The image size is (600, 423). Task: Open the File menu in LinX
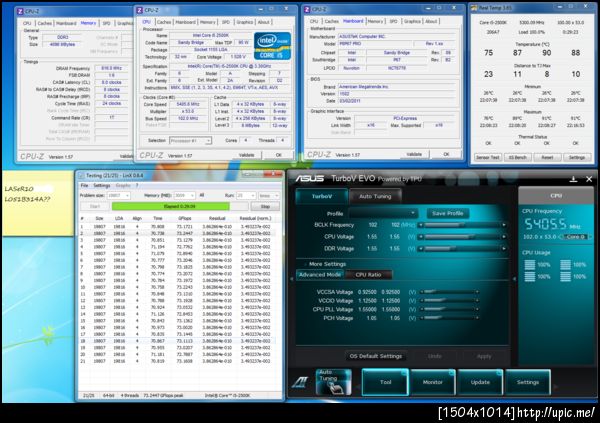pos(84,186)
